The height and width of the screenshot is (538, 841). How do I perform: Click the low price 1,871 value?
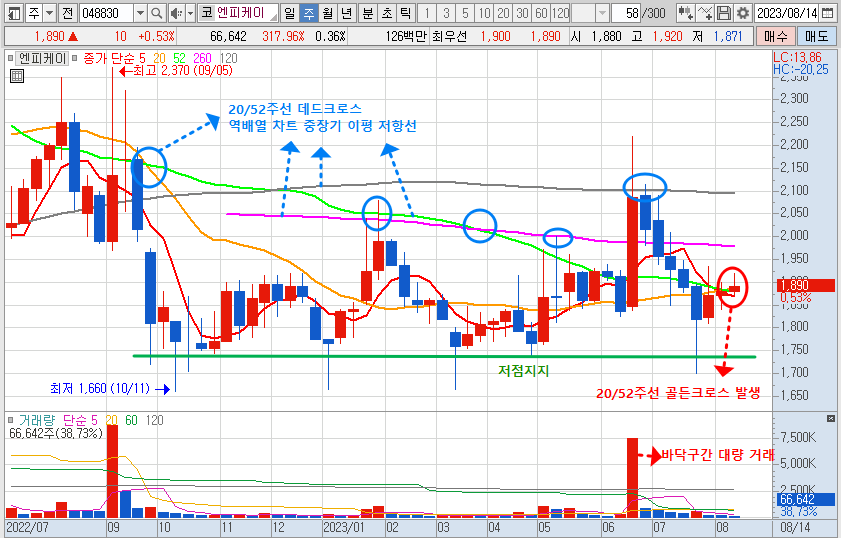(x=728, y=36)
